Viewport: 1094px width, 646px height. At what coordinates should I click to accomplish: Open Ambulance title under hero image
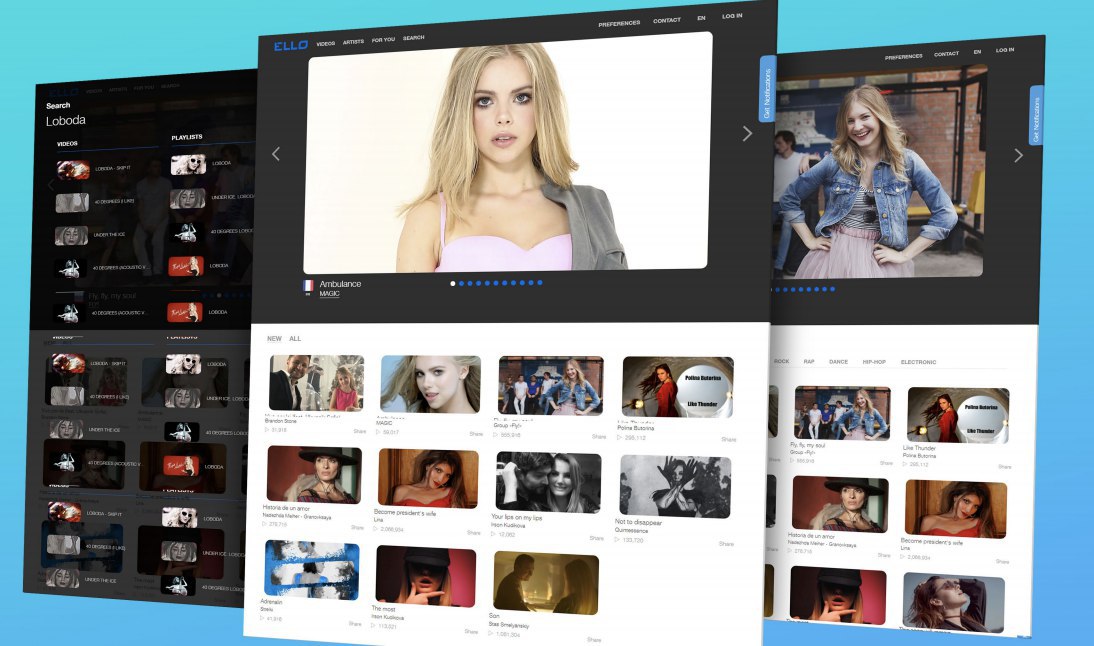[x=340, y=284]
